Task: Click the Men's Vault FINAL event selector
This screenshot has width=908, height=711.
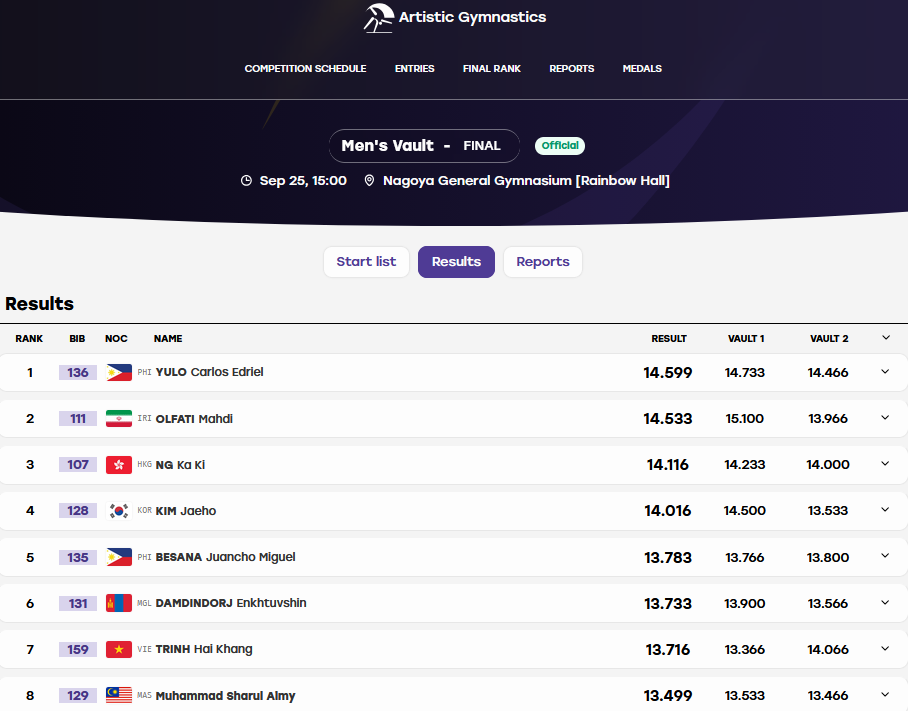Action: click(x=424, y=146)
